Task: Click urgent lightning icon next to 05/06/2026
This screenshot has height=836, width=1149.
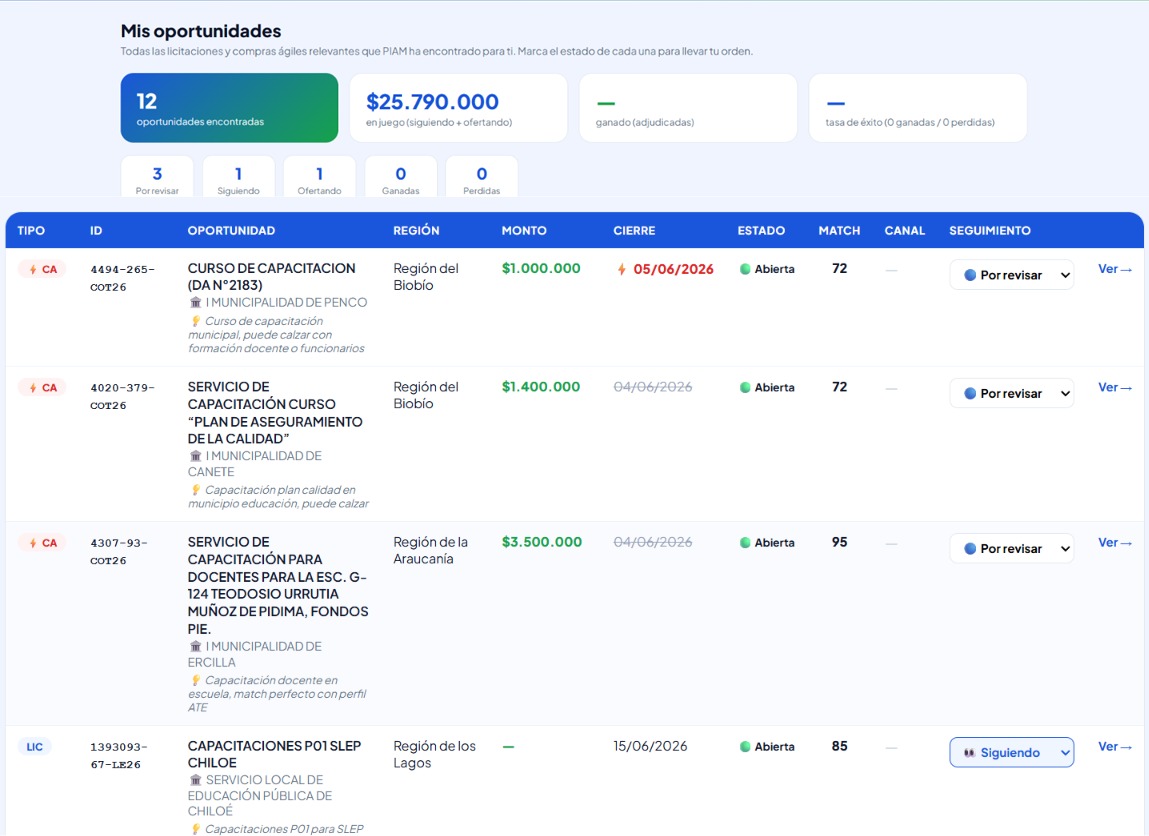Action: click(x=621, y=270)
